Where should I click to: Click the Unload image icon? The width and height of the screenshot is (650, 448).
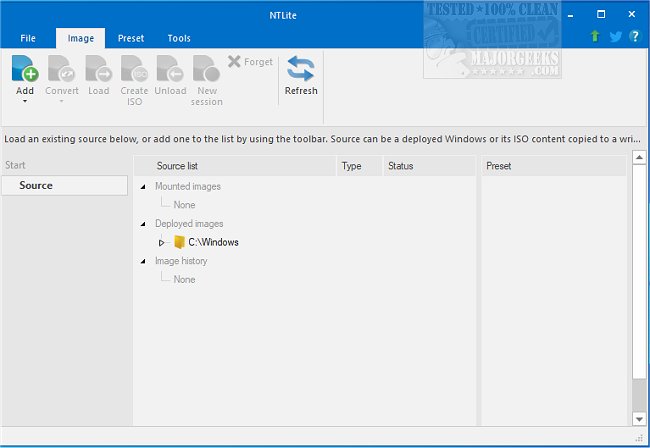(170, 69)
